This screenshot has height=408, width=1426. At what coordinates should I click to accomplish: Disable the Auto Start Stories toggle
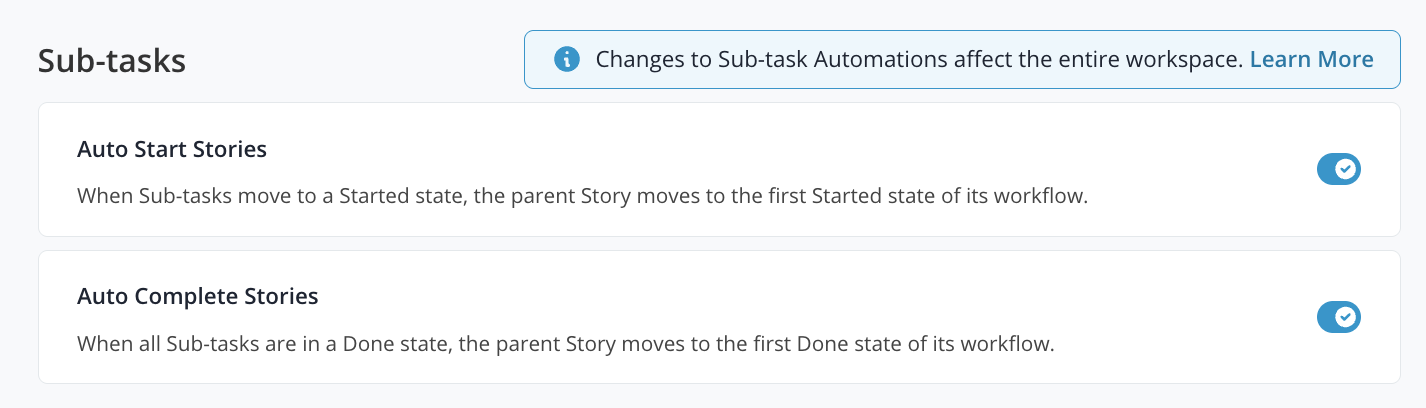[1338, 170]
